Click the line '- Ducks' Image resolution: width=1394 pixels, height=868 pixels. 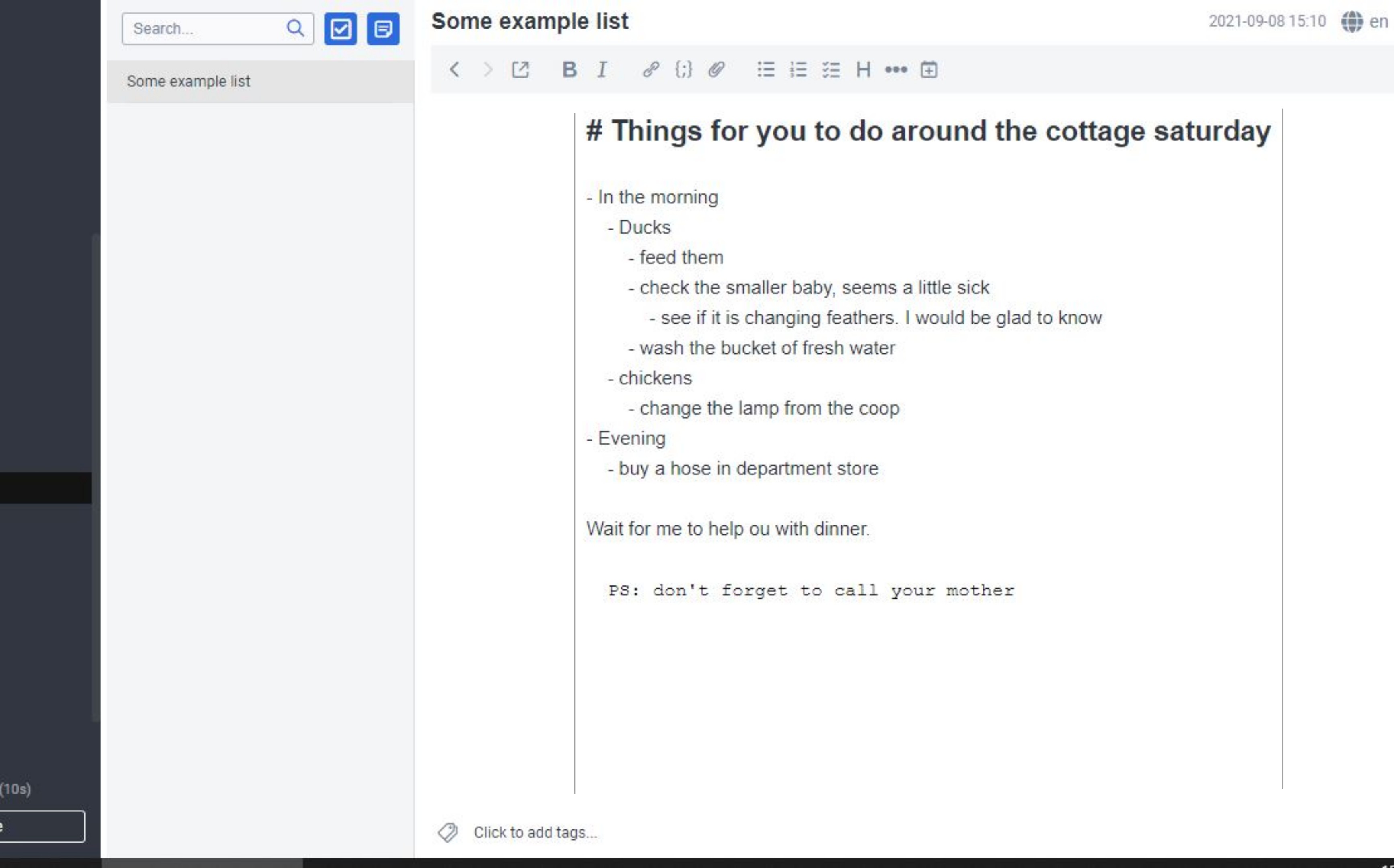point(638,227)
